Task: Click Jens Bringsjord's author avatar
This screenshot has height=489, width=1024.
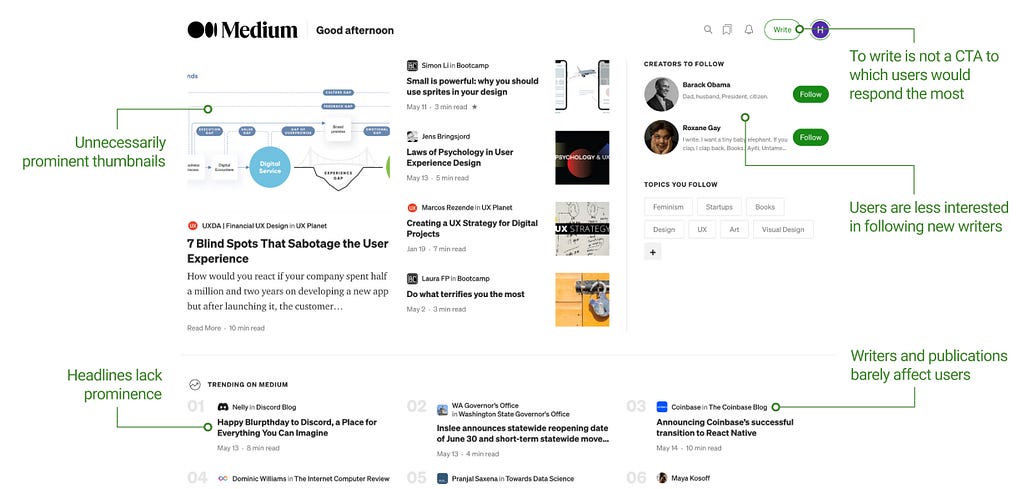Action: tap(412, 136)
